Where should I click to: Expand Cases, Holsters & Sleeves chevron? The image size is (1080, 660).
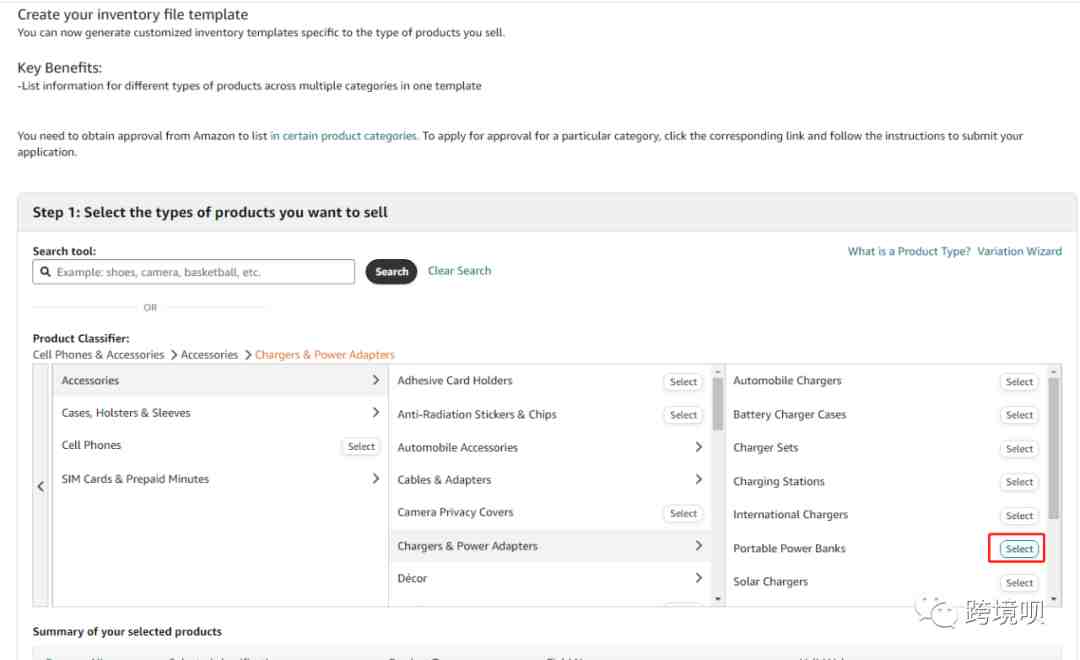coord(375,413)
